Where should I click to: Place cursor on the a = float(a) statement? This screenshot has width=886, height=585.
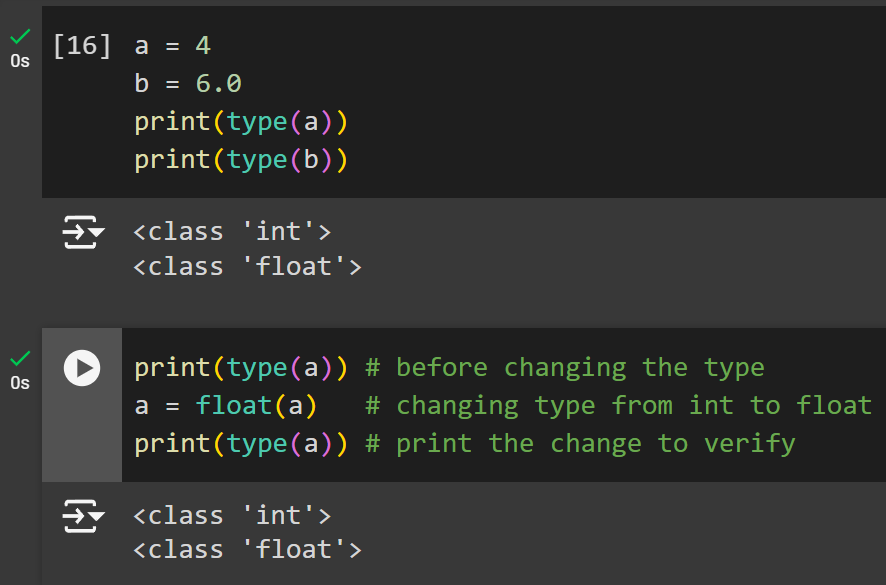pos(226,406)
